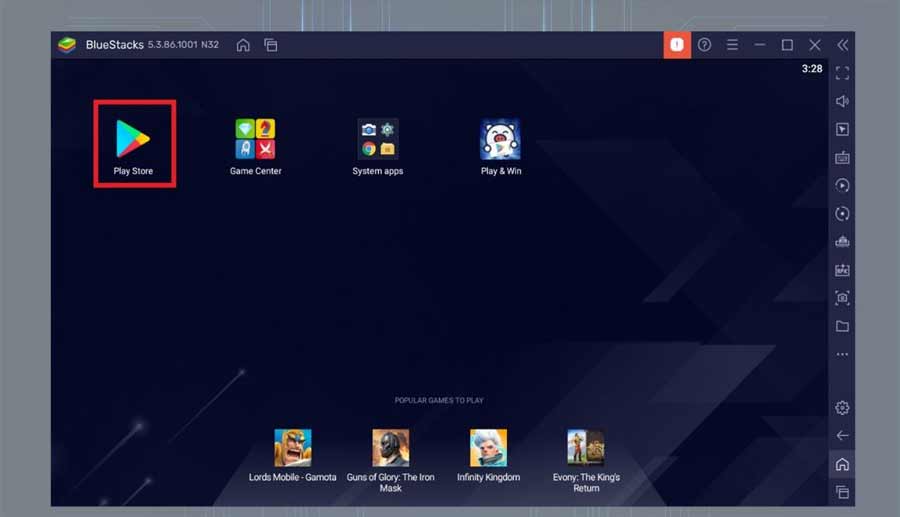Viewport: 900px width, 517px height.
Task: Click the orange notification alert icon
Action: pyautogui.click(x=677, y=45)
